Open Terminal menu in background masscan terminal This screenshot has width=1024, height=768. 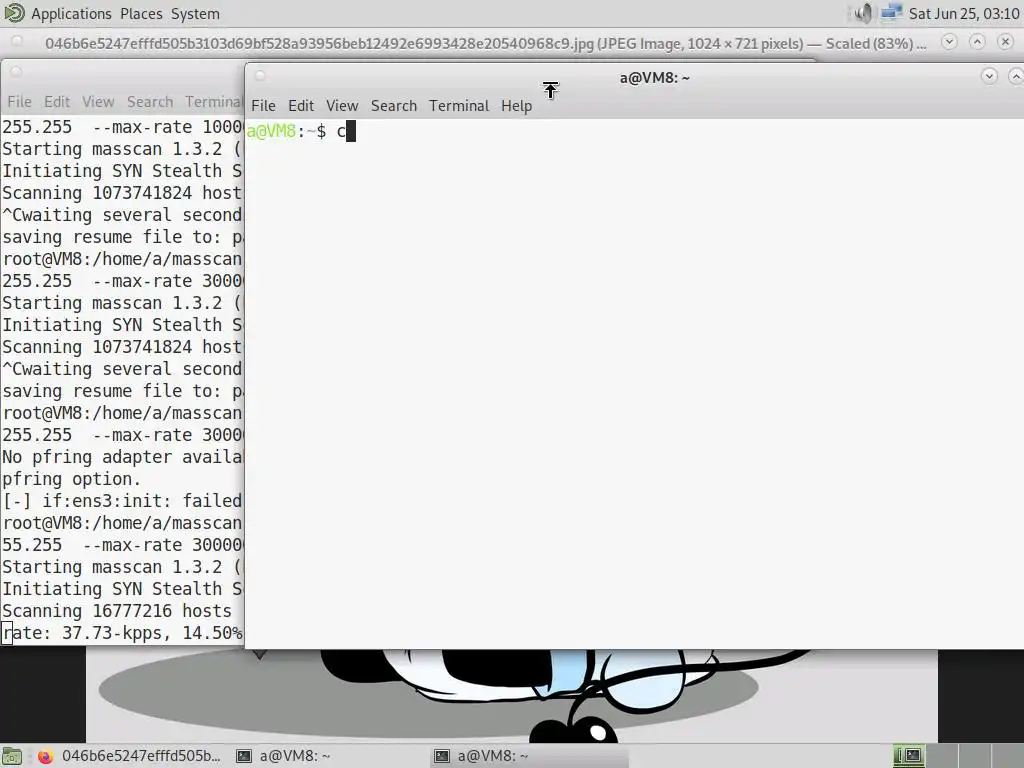[x=214, y=102]
